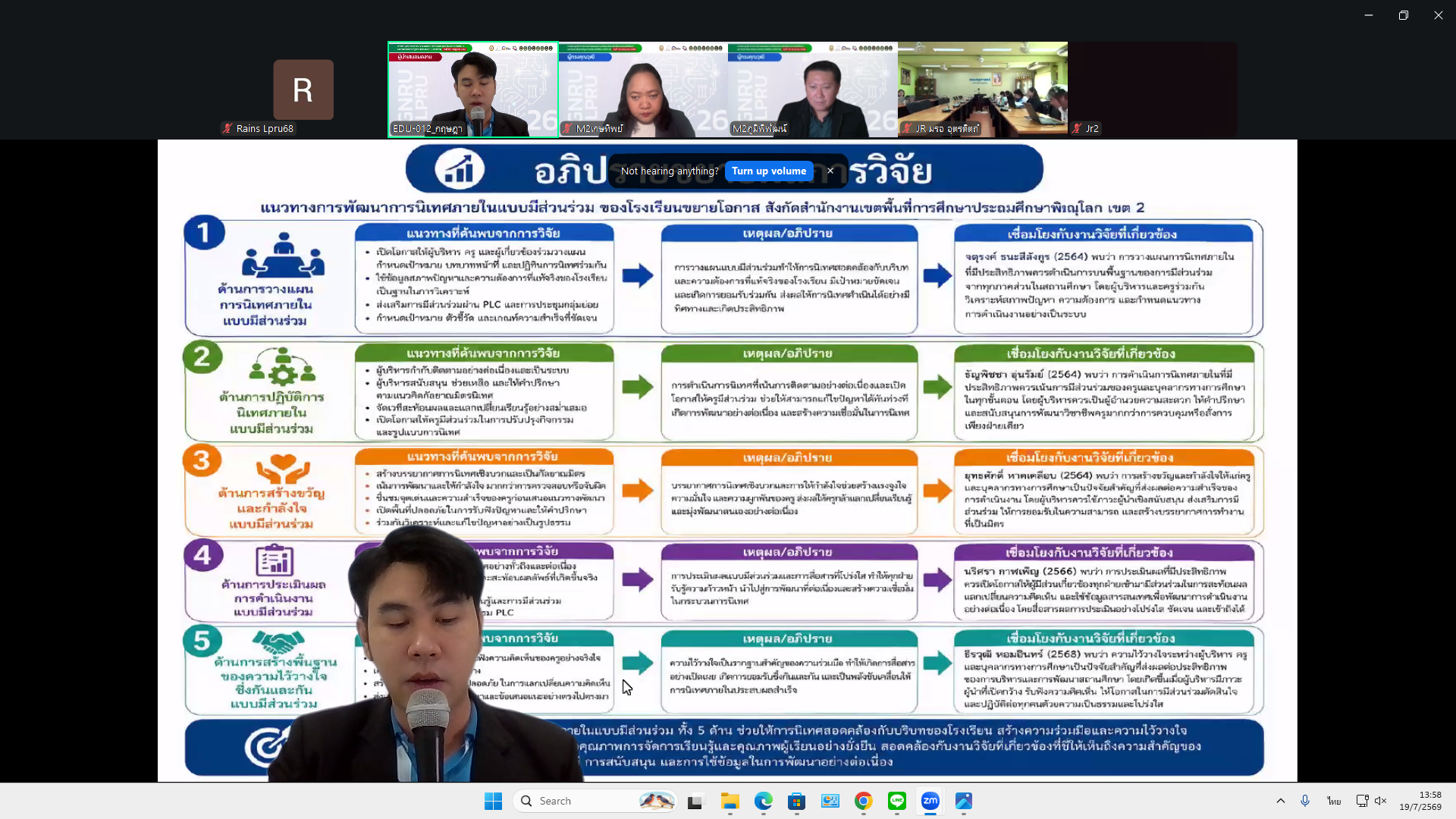
Task: Click the teal handshake icon of section 5
Action: coord(278,643)
